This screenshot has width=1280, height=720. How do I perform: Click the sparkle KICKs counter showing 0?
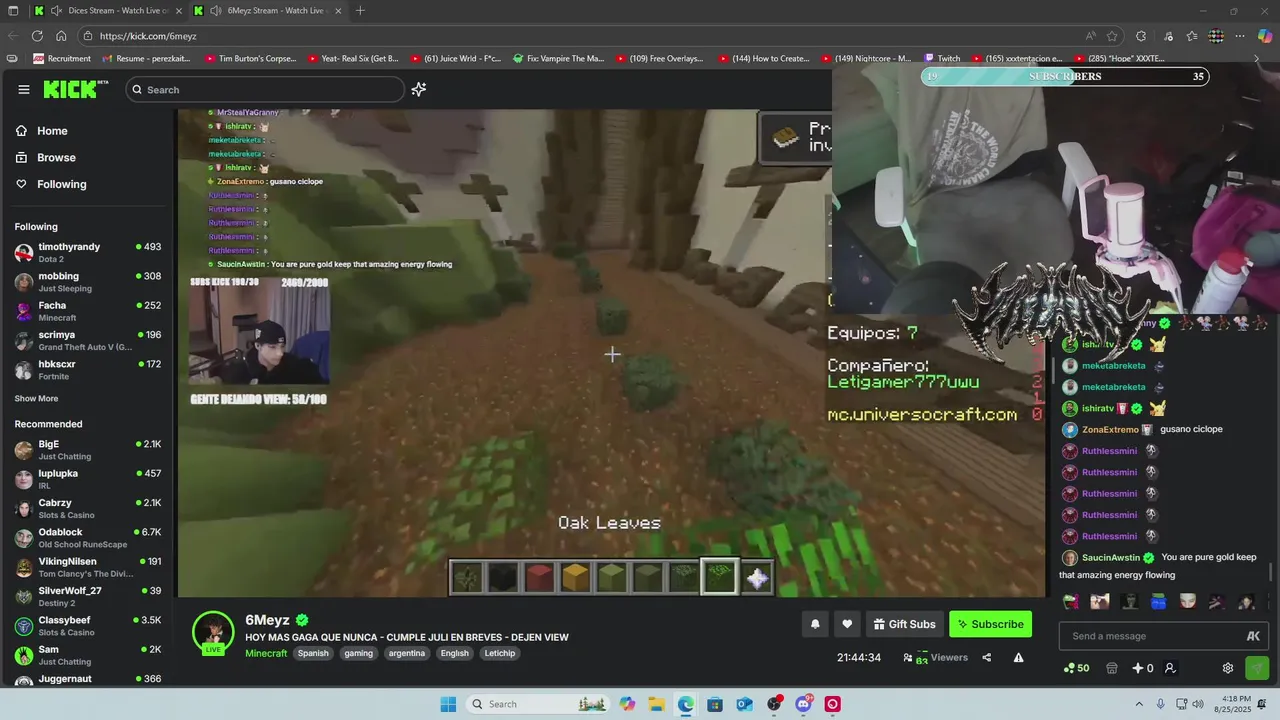click(1143, 668)
